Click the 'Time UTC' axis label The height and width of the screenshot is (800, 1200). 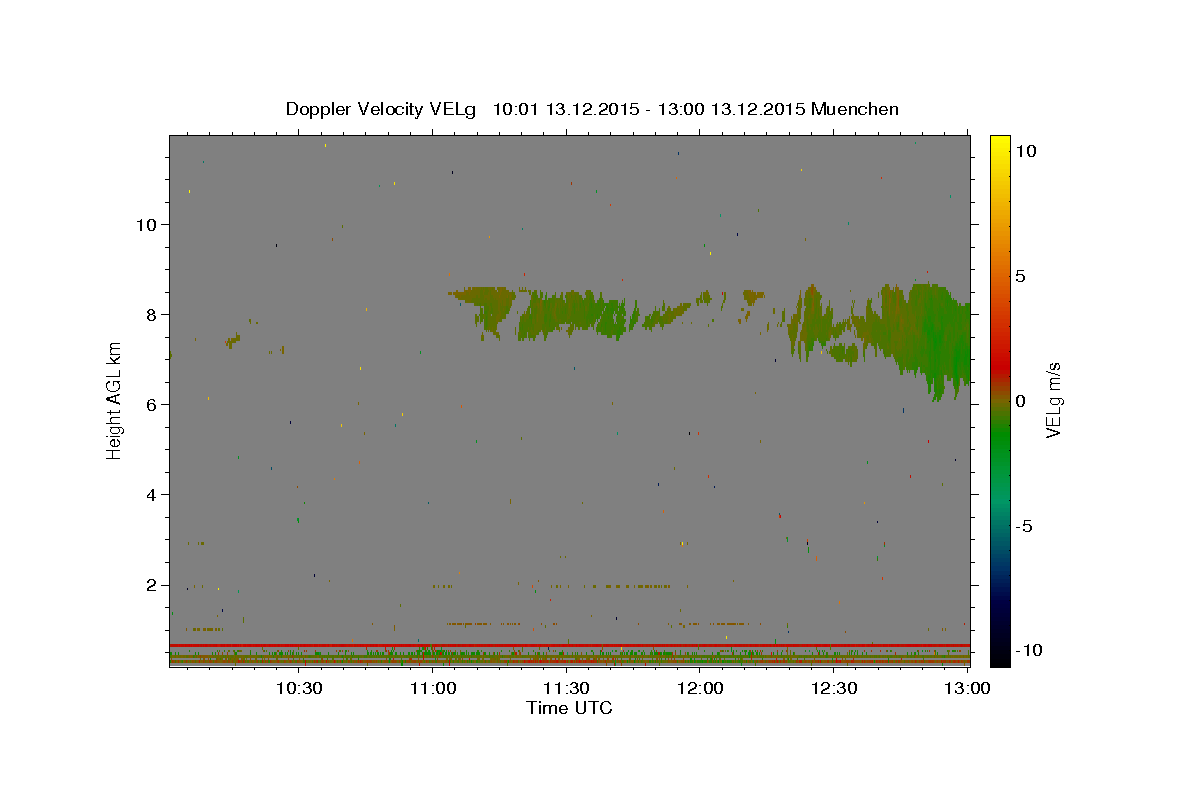tap(569, 708)
